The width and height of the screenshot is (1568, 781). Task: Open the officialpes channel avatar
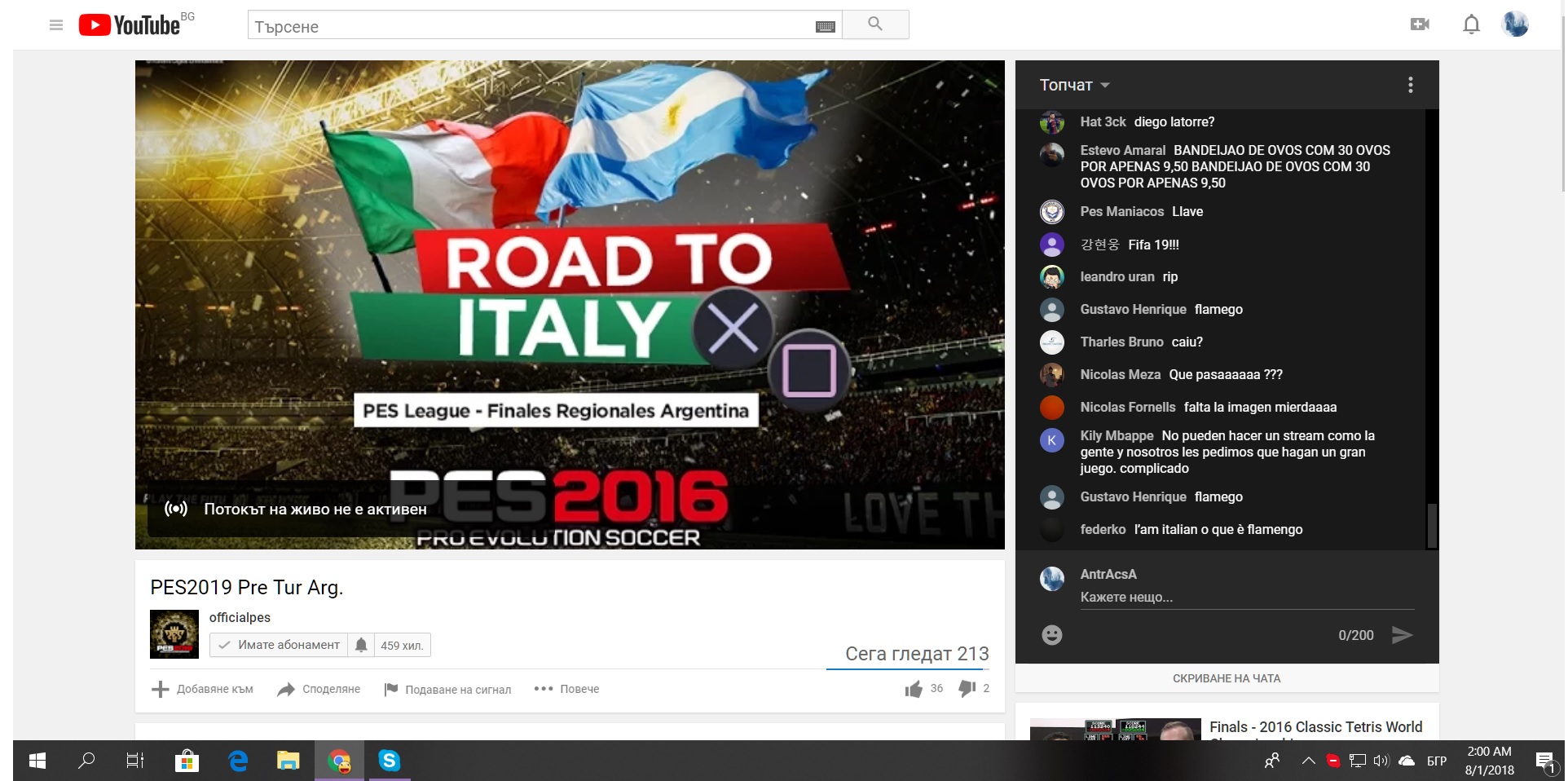174,634
